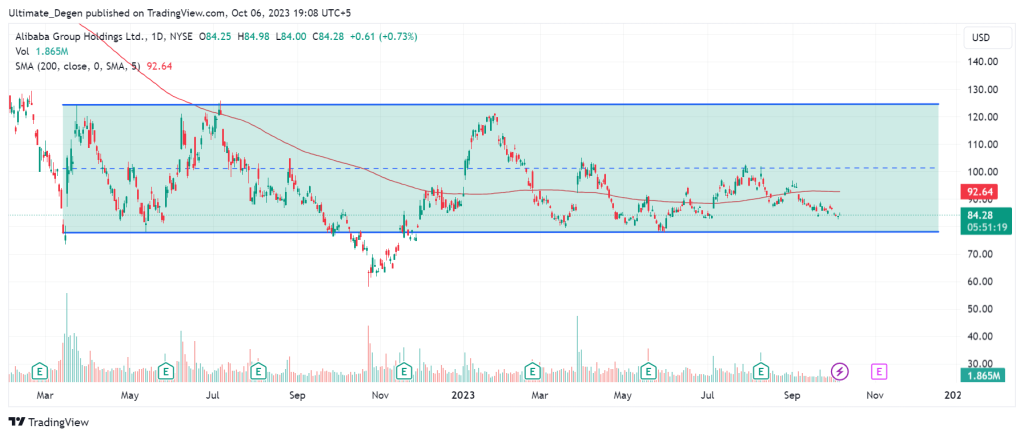Image resolution: width=1024 pixels, height=437 pixels.
Task: Click the pink upcoming earnings E marker
Action: (x=880, y=372)
